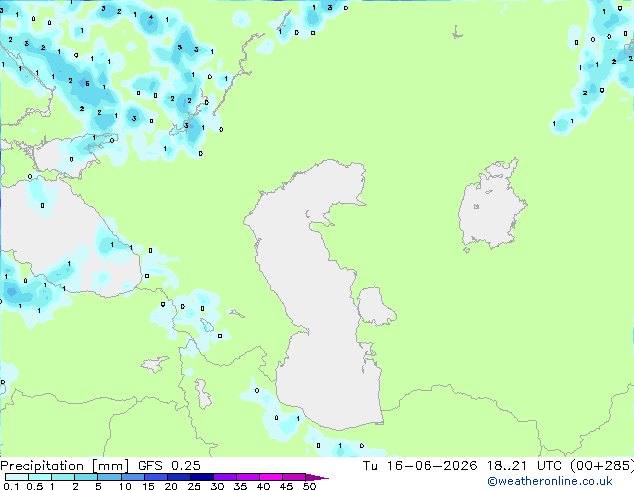Click the 2–5 mm legend color swatch
The width and height of the screenshot is (634, 490).
pos(86,477)
